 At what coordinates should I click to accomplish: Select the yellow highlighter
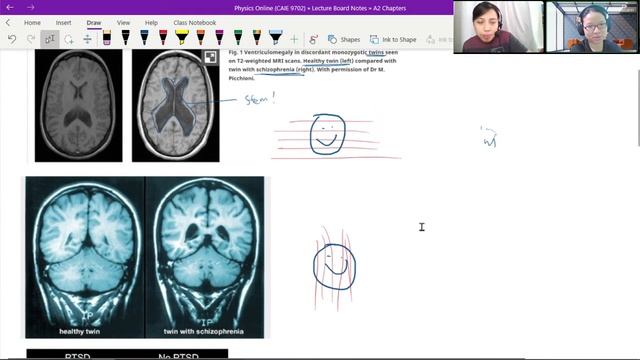click(182, 38)
